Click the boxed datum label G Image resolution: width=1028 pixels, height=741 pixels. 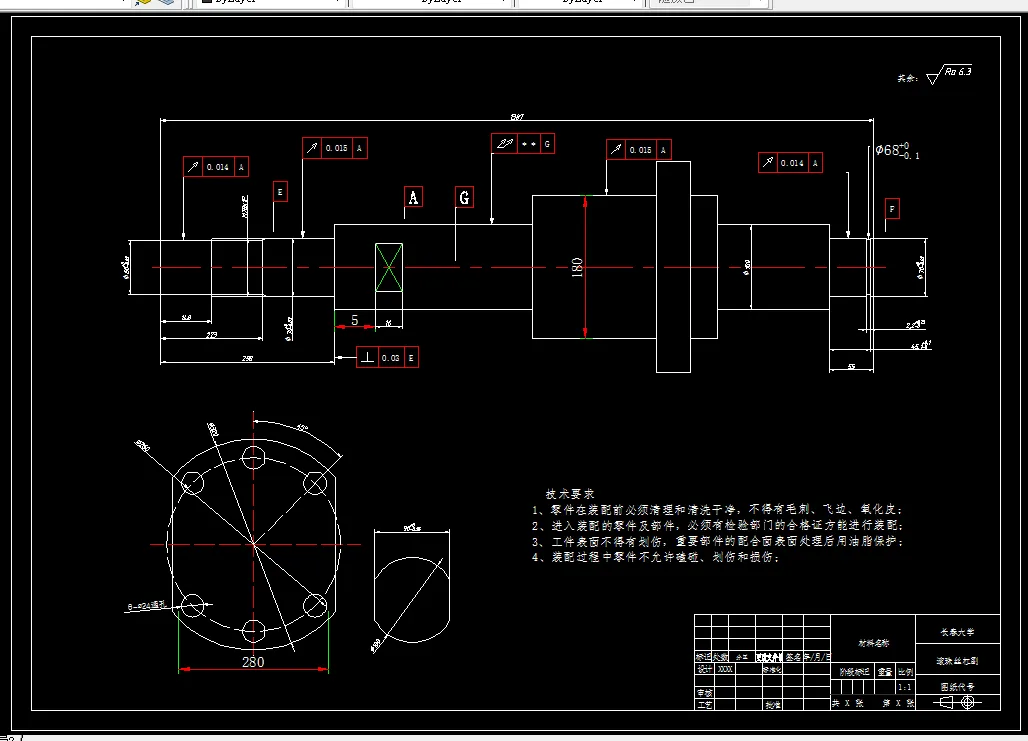click(464, 197)
